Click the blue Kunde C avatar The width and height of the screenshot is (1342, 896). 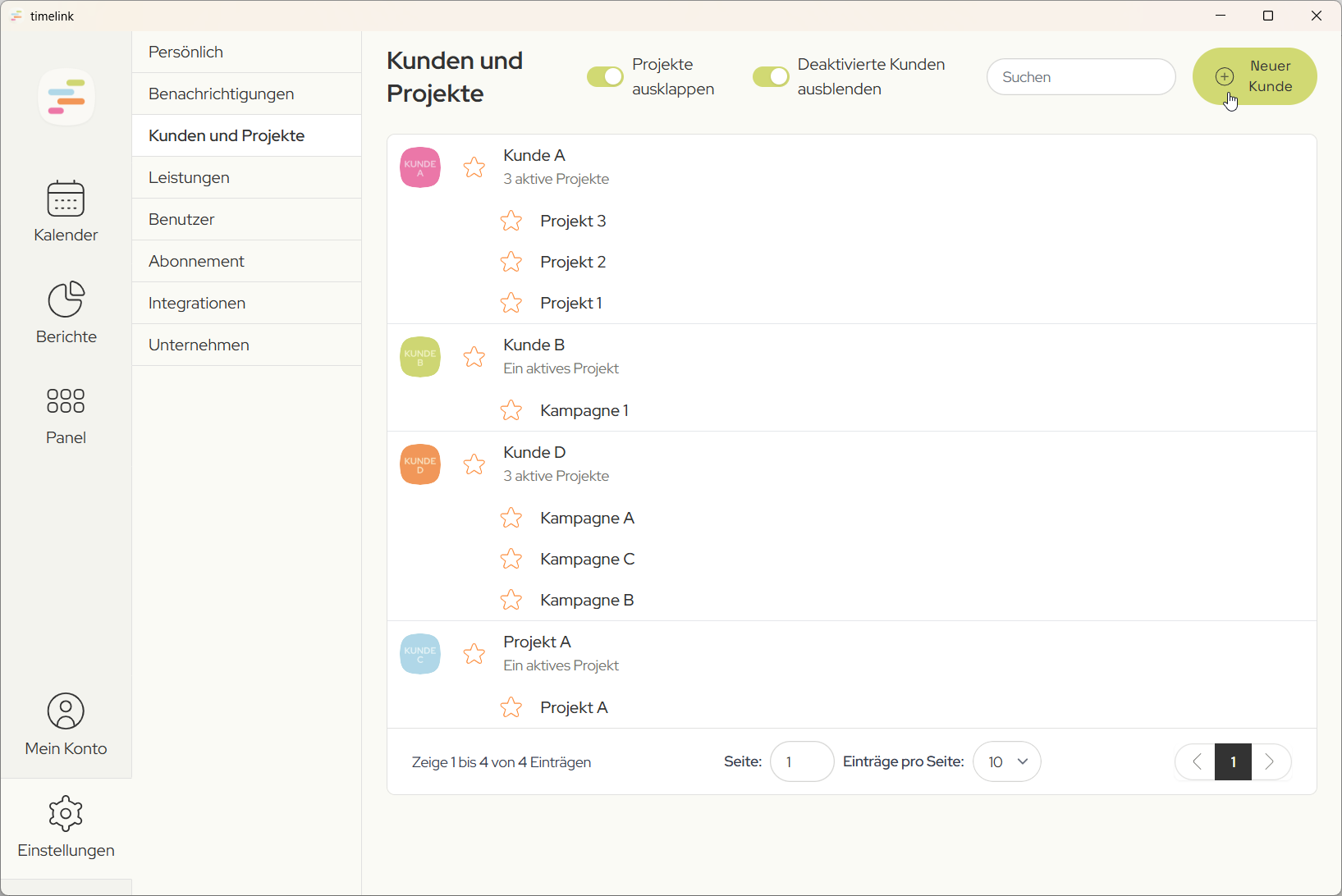click(x=420, y=654)
